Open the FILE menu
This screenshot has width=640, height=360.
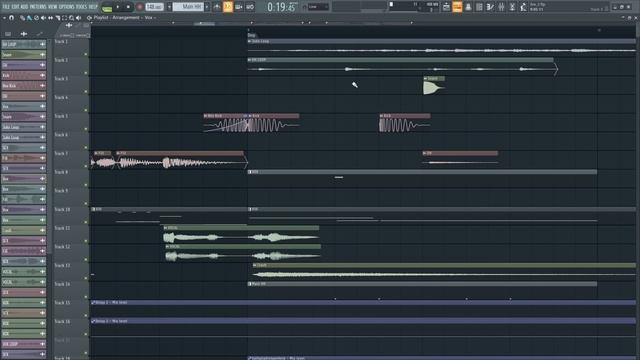pos(6,7)
